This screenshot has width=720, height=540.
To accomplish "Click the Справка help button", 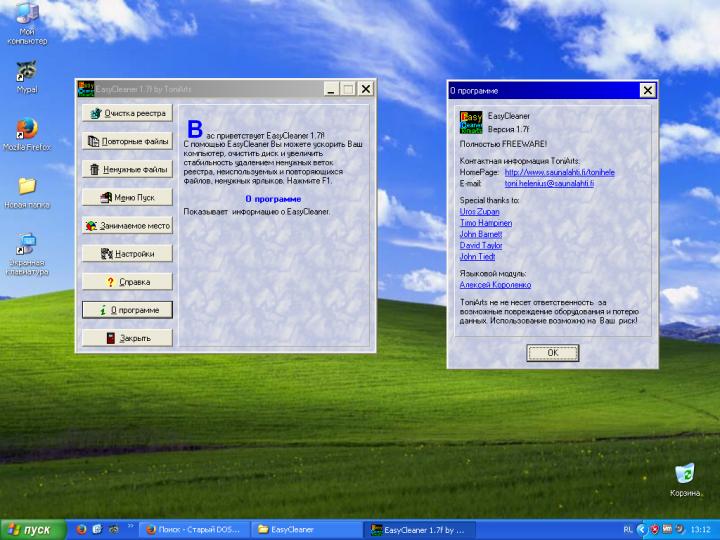I will (x=127, y=282).
